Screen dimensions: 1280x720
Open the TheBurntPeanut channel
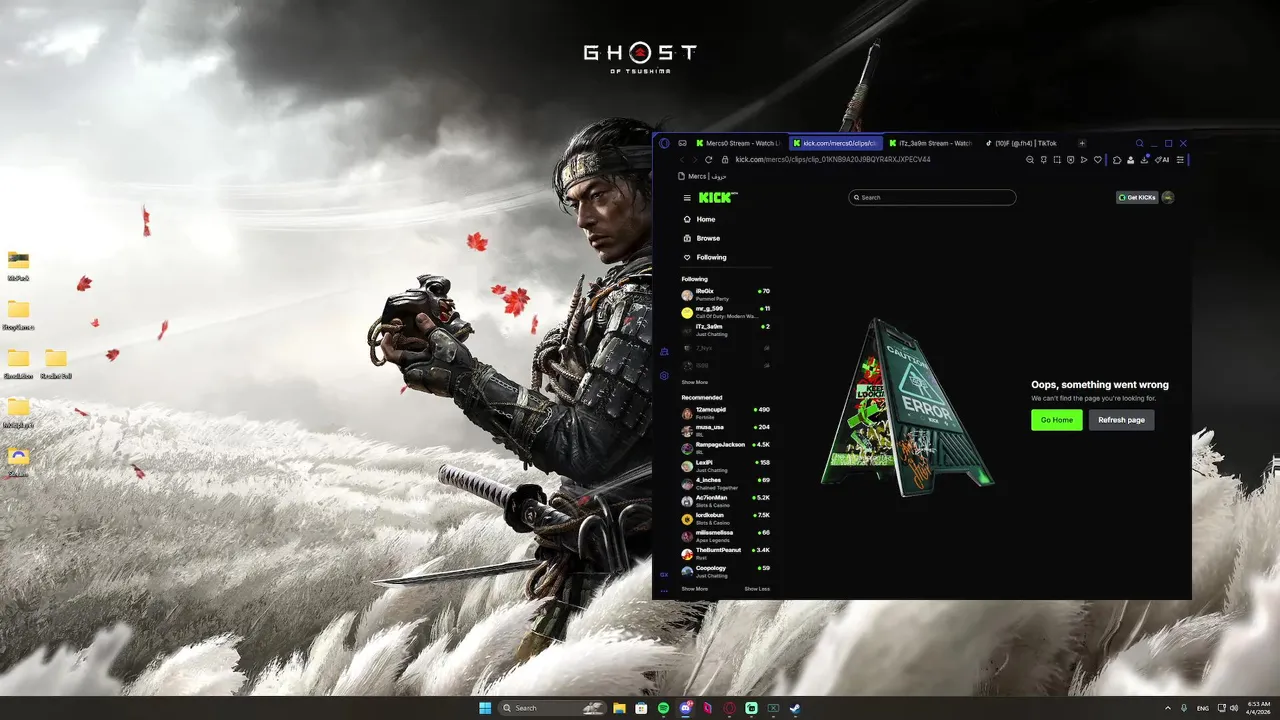(726, 554)
